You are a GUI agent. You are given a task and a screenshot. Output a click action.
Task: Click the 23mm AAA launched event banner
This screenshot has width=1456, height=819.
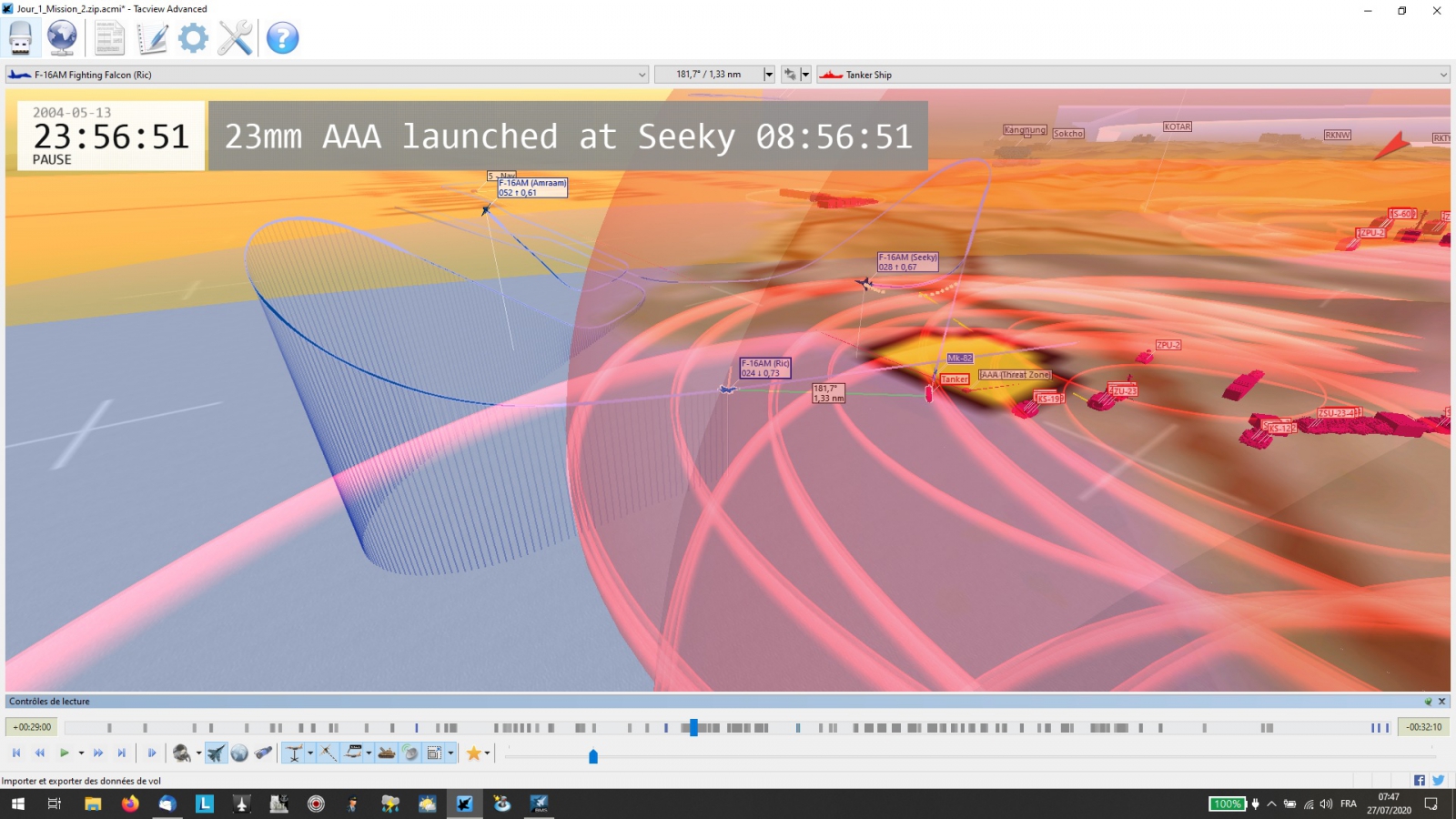coord(568,136)
